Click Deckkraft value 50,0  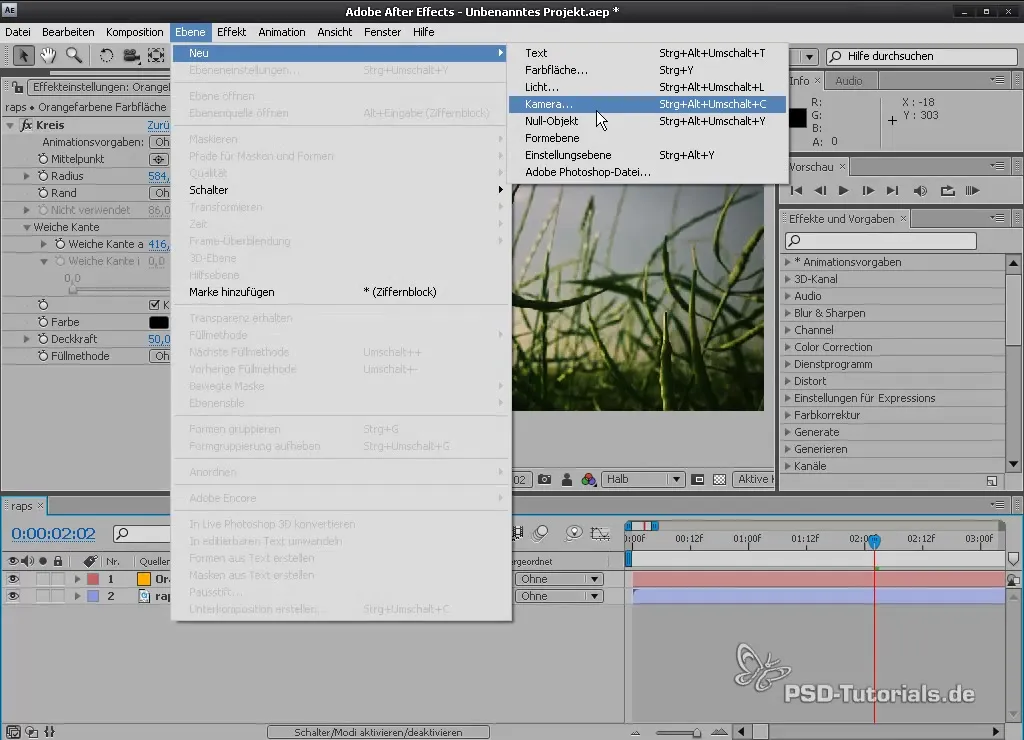pos(159,339)
